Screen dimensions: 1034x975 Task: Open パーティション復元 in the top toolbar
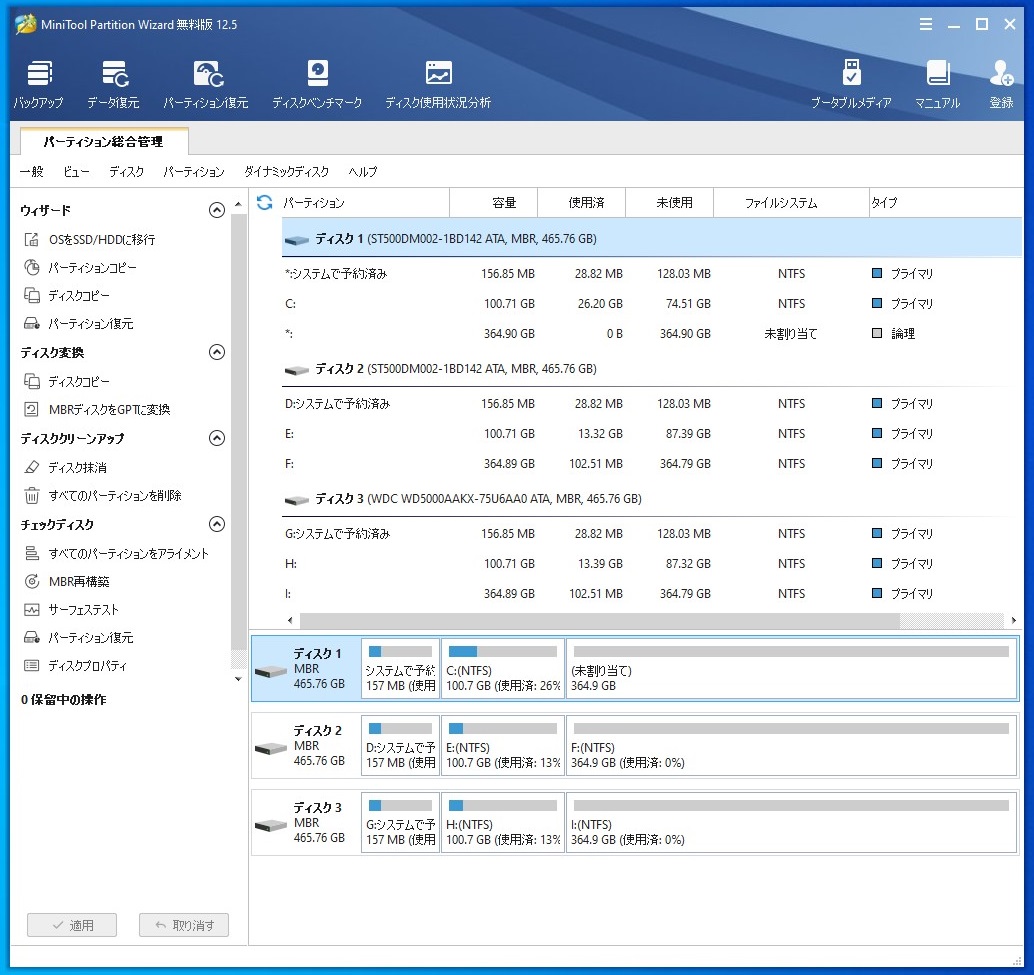point(206,84)
